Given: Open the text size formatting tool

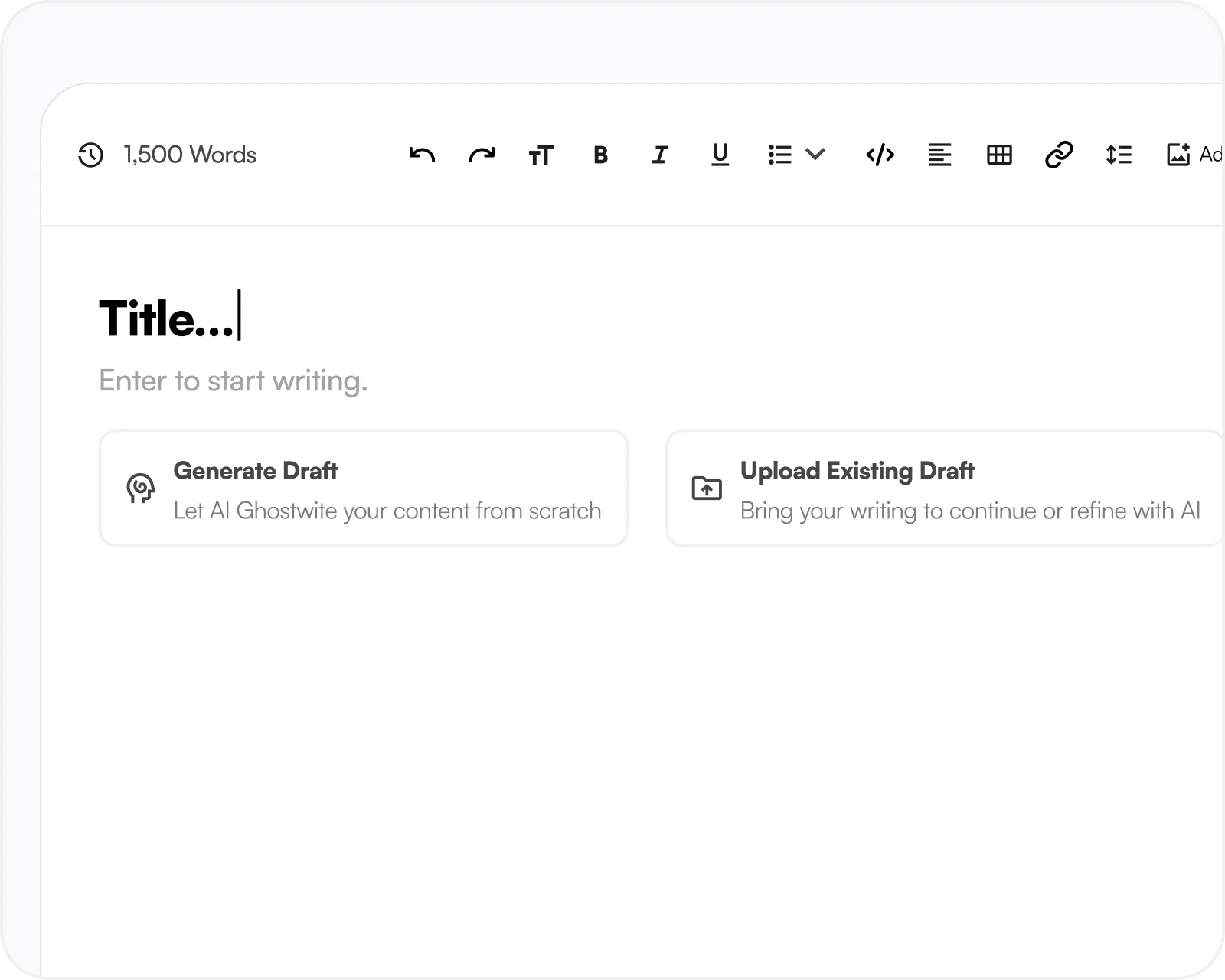Looking at the screenshot, I should pyautogui.click(x=541, y=155).
